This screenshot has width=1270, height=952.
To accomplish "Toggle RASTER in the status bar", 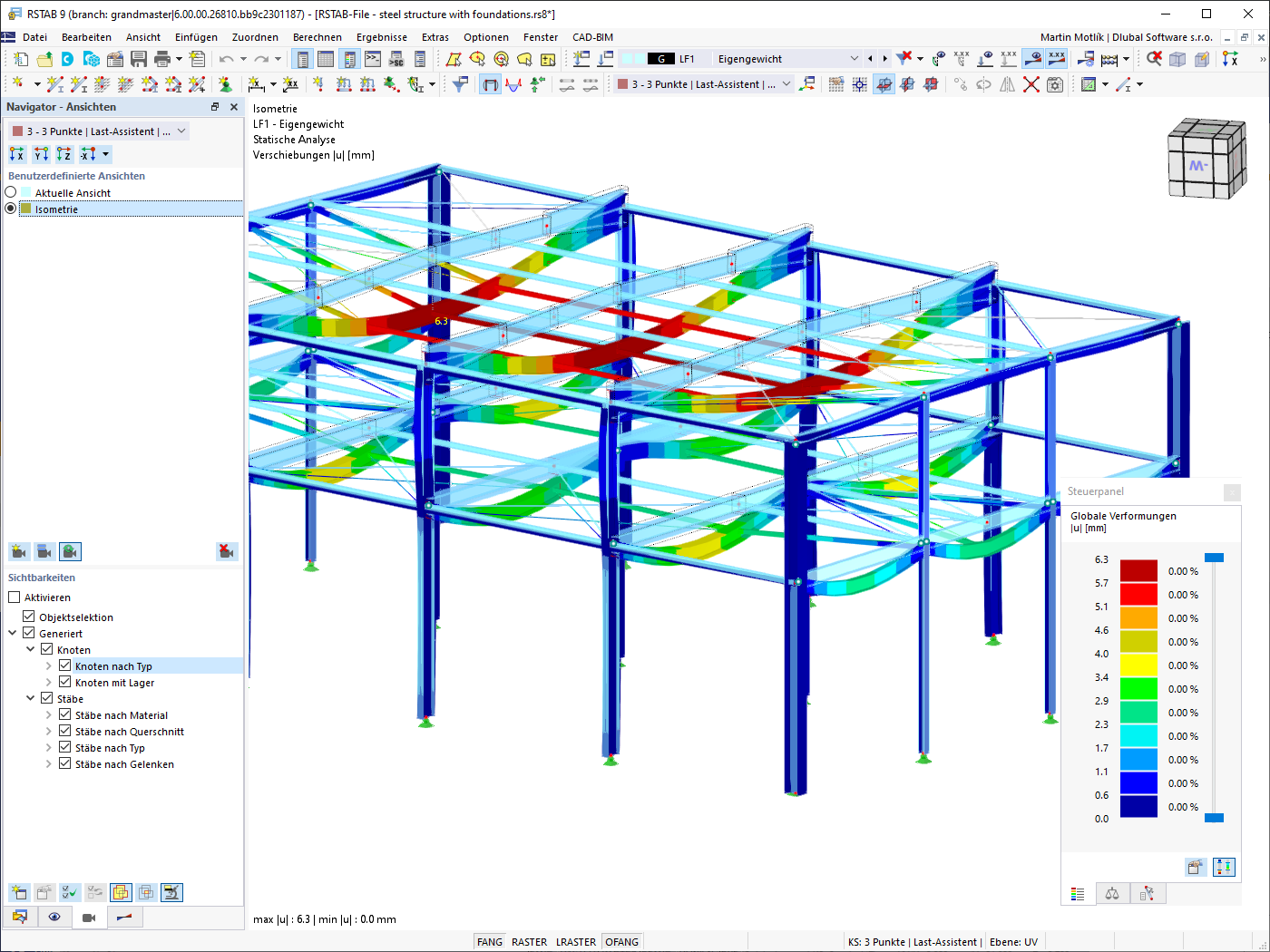I will pyautogui.click(x=530, y=942).
